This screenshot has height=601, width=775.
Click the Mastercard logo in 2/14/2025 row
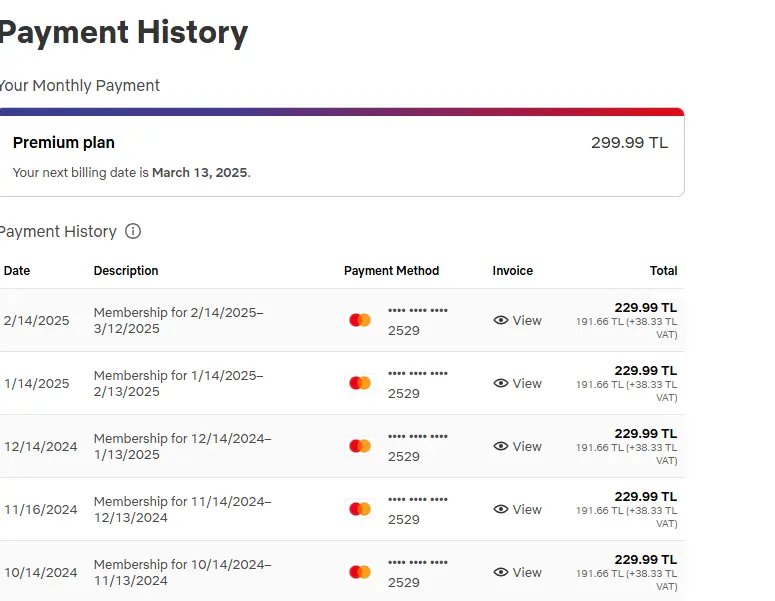click(360, 320)
